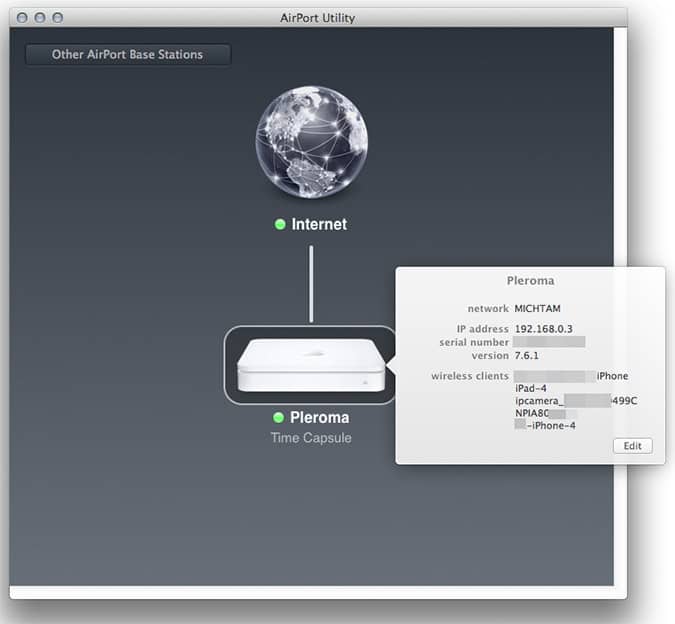The image size is (675, 624).
Task: Click the Internet label text
Action: click(319, 225)
